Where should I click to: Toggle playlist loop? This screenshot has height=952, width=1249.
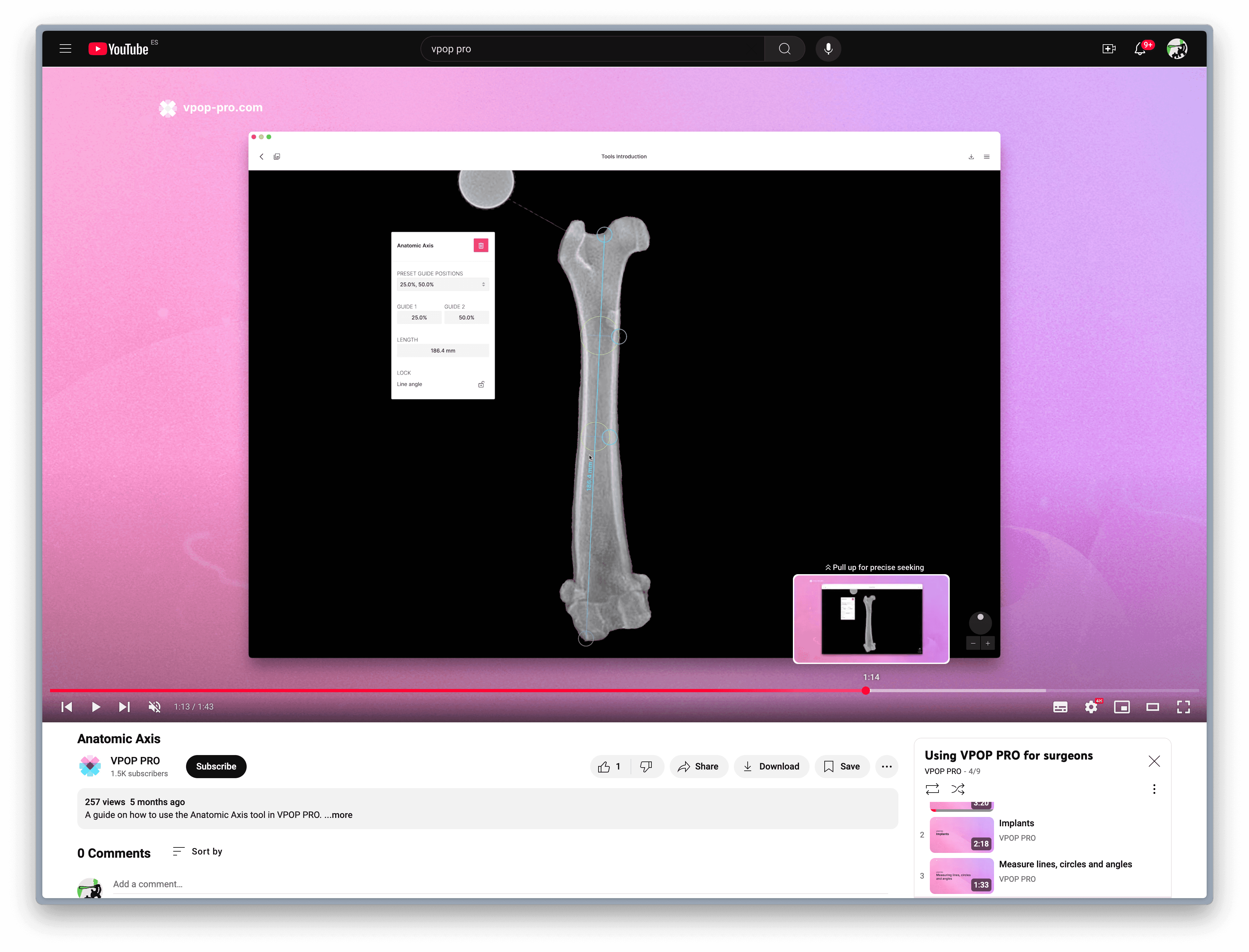coord(932,789)
